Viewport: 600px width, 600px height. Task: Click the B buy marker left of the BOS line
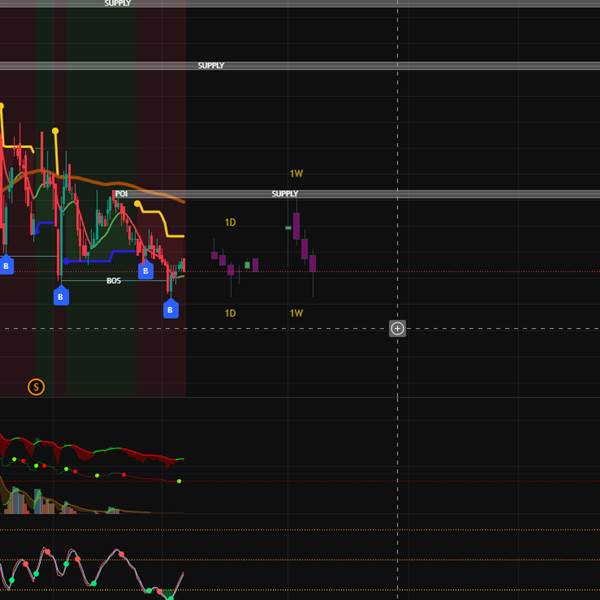[61, 296]
